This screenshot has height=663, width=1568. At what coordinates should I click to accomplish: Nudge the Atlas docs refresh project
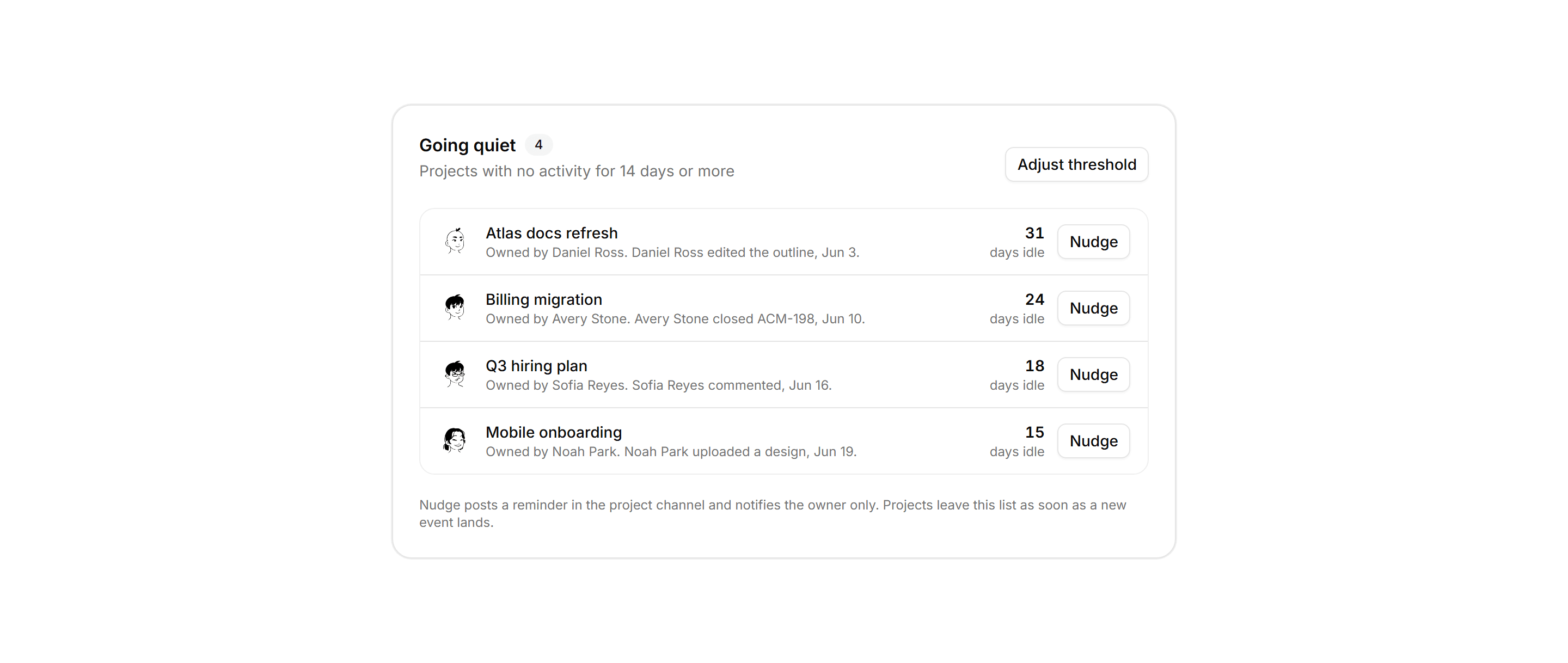coord(1093,242)
